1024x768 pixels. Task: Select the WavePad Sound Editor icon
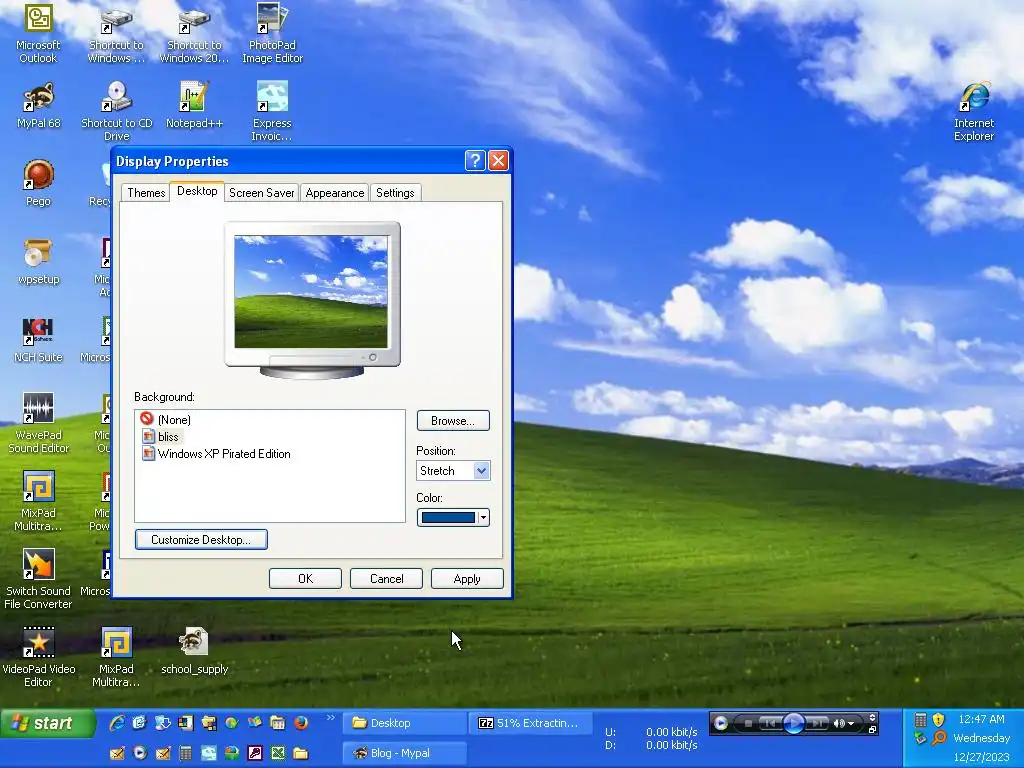click(x=38, y=423)
